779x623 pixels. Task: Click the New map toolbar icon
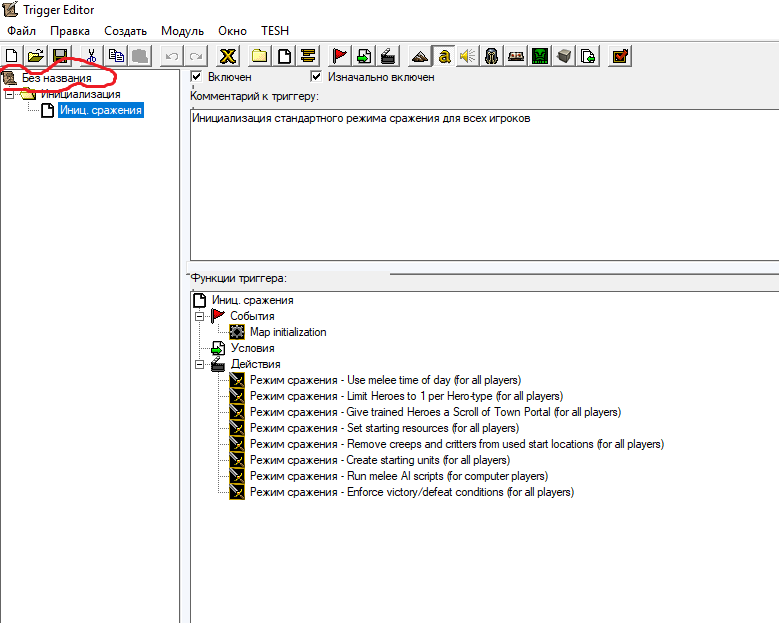[11, 56]
